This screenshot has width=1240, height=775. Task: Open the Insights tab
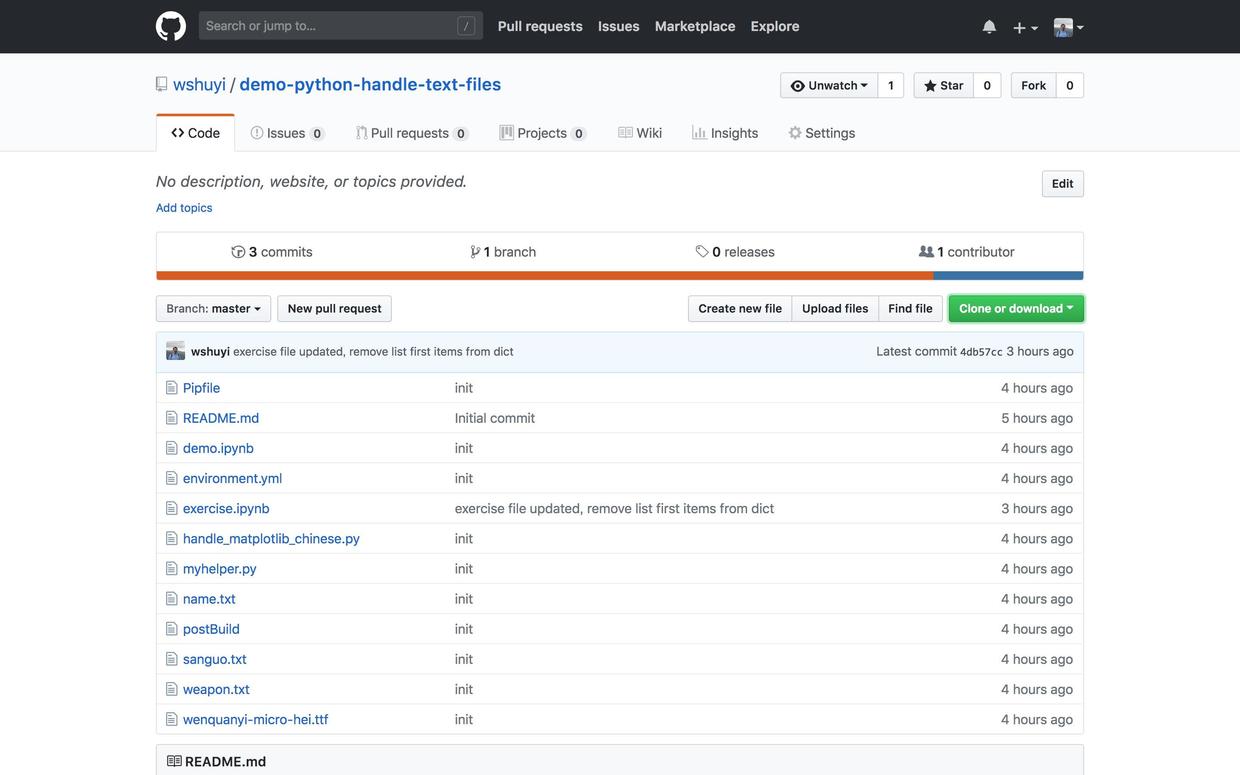[725, 133]
